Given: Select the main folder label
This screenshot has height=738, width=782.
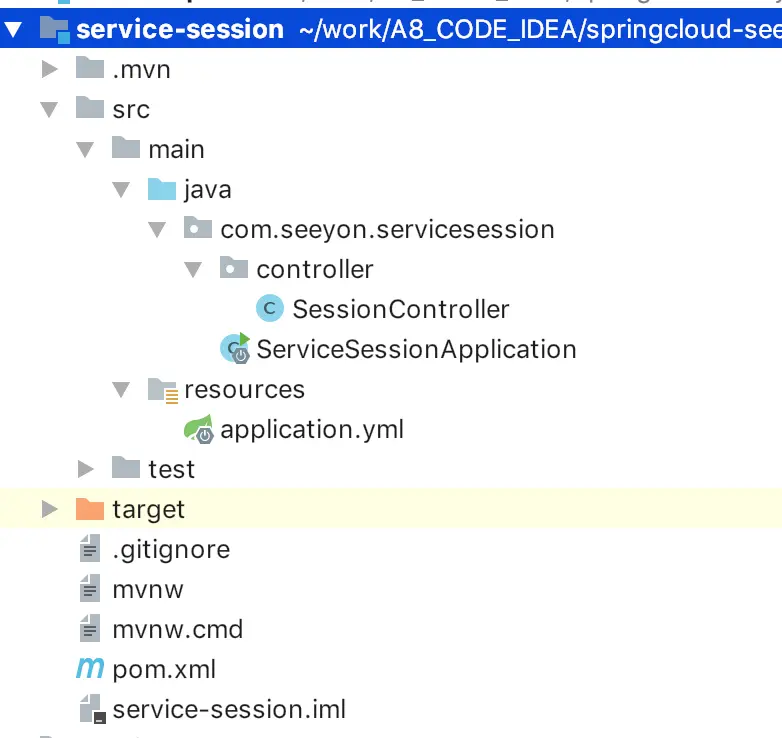Looking at the screenshot, I should pyautogui.click(x=176, y=149).
